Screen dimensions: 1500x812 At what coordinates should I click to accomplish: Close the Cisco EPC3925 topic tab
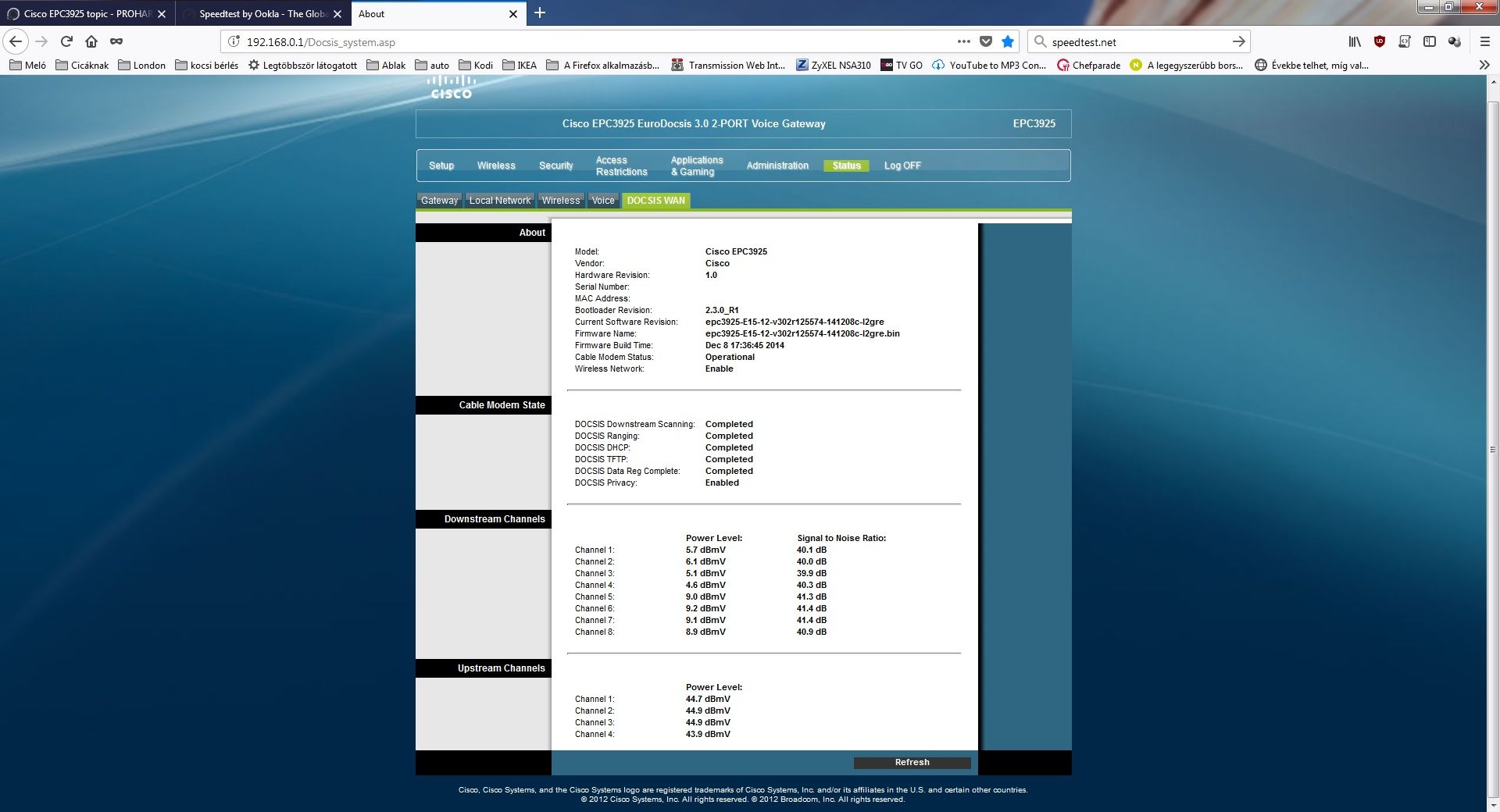coord(162,14)
